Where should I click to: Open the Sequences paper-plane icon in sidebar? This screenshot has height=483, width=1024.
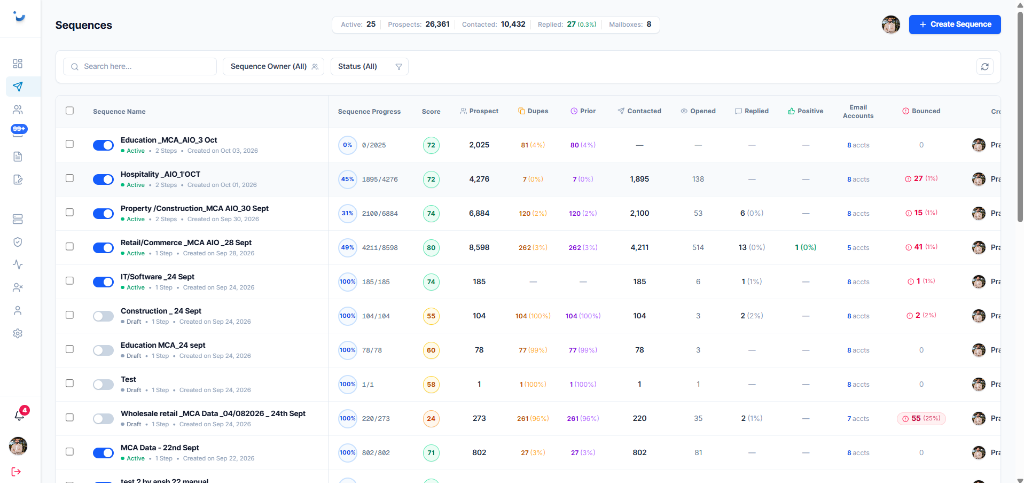[18, 87]
